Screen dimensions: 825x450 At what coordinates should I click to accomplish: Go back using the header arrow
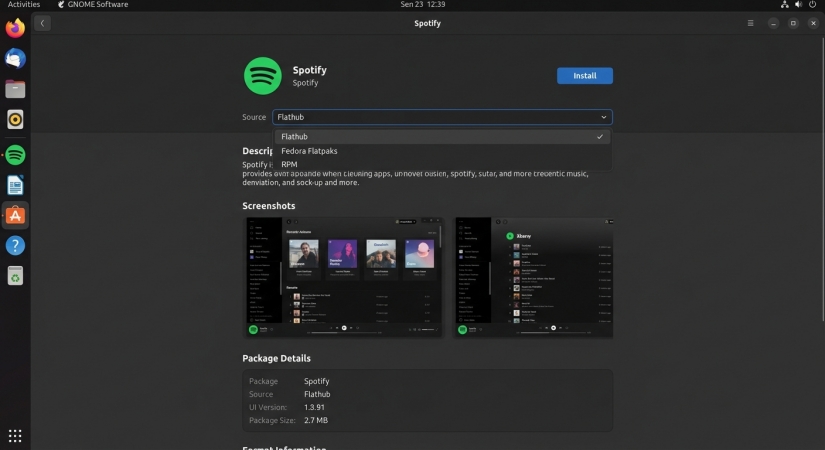tap(43, 23)
